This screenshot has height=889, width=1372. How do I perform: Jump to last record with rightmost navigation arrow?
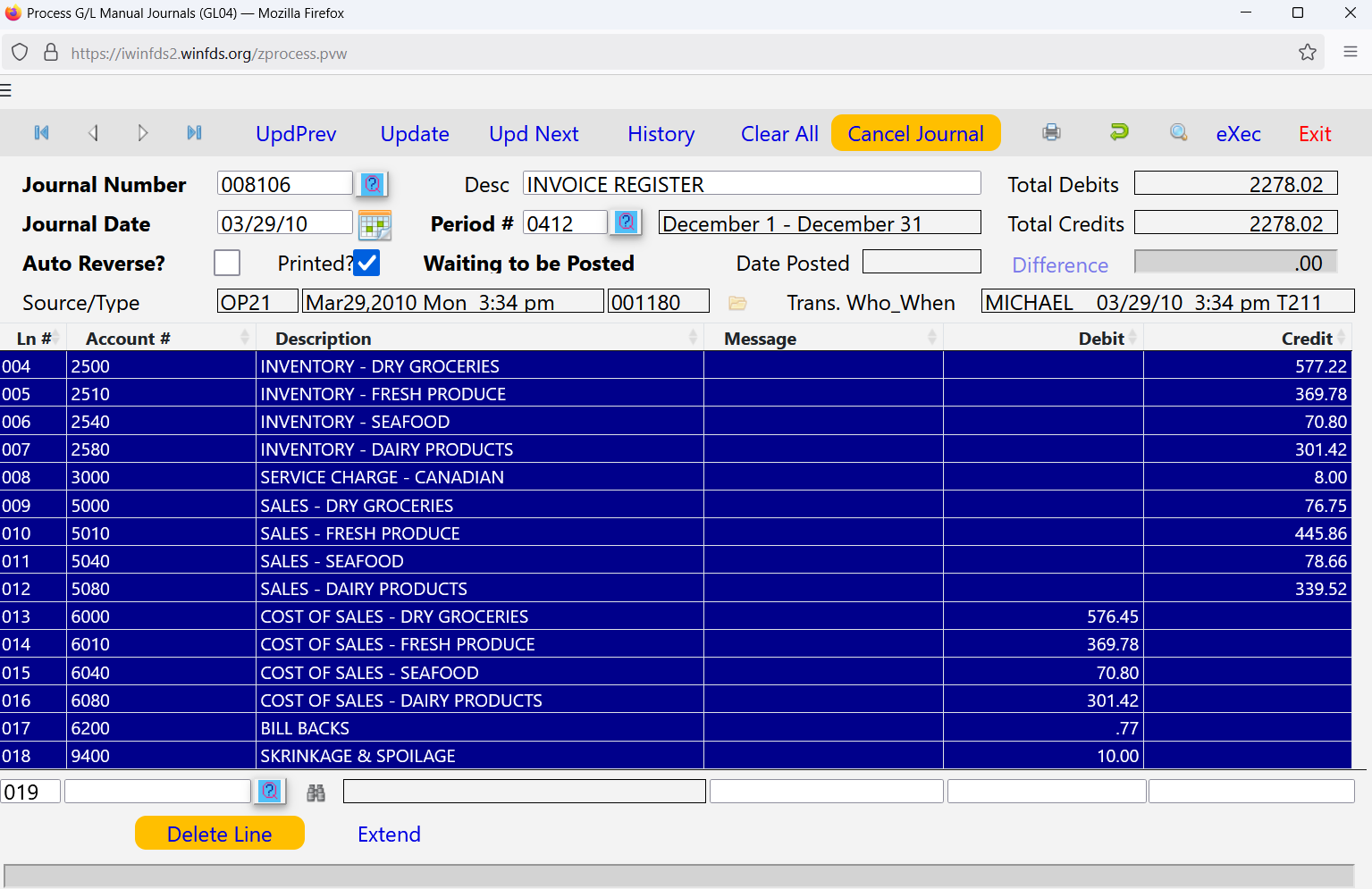pos(194,132)
